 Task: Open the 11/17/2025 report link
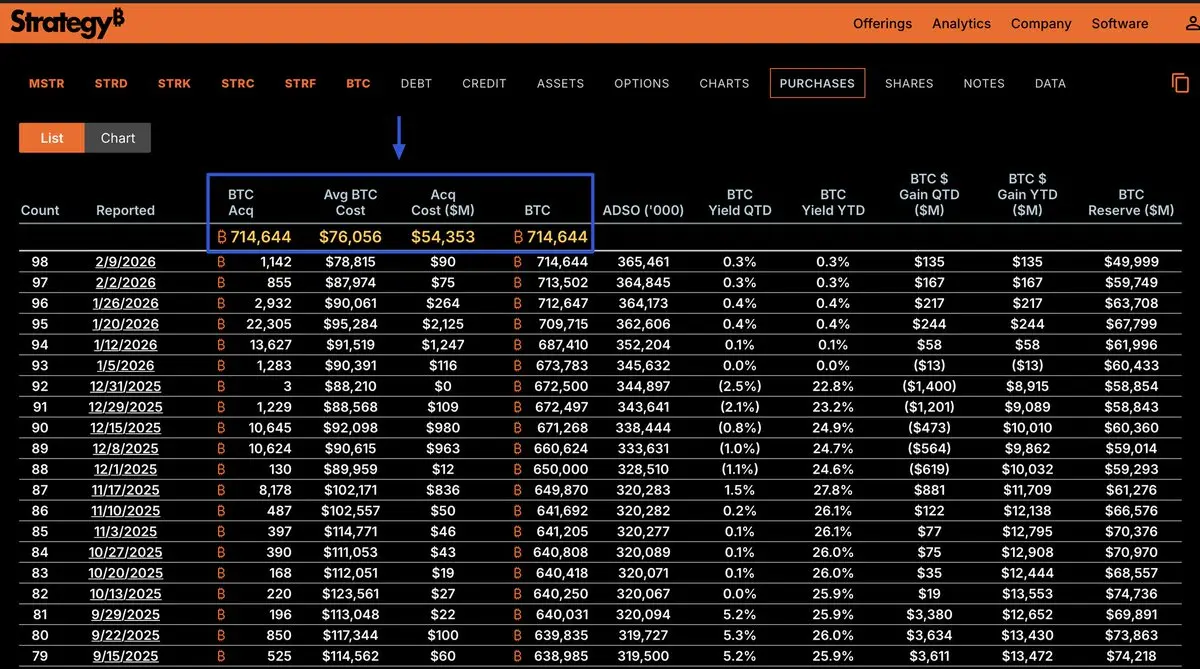coord(125,490)
